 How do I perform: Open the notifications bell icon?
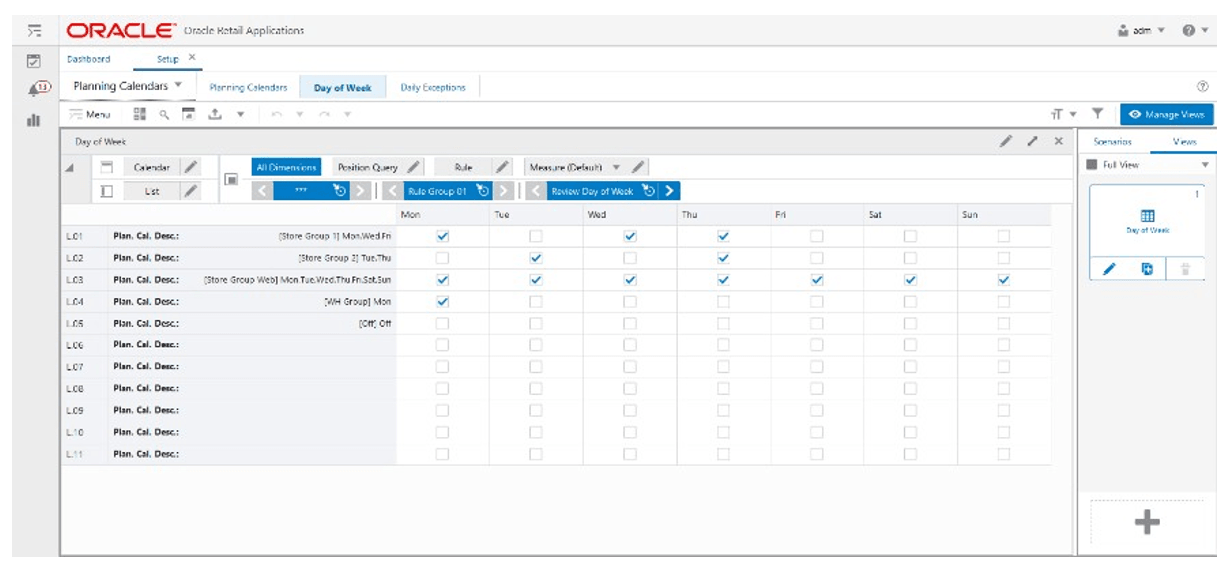[x=33, y=90]
